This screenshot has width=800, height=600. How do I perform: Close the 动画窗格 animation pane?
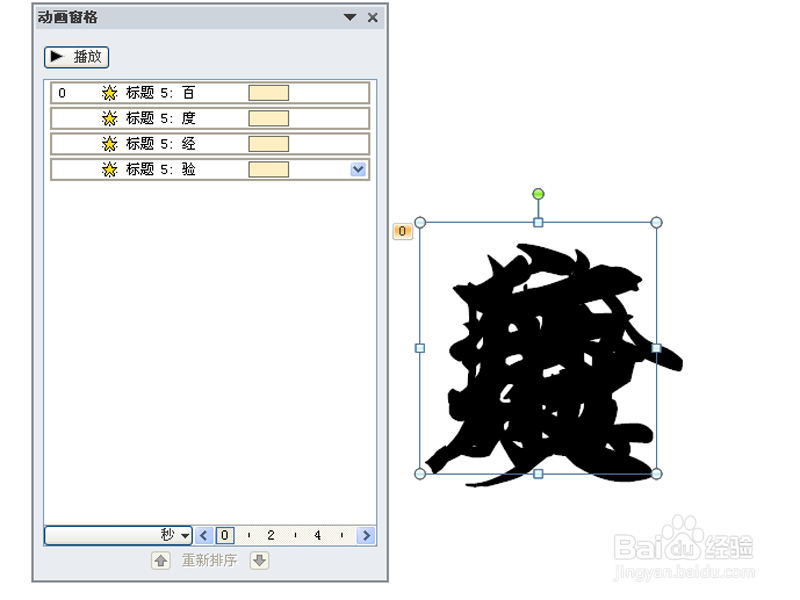tap(372, 17)
